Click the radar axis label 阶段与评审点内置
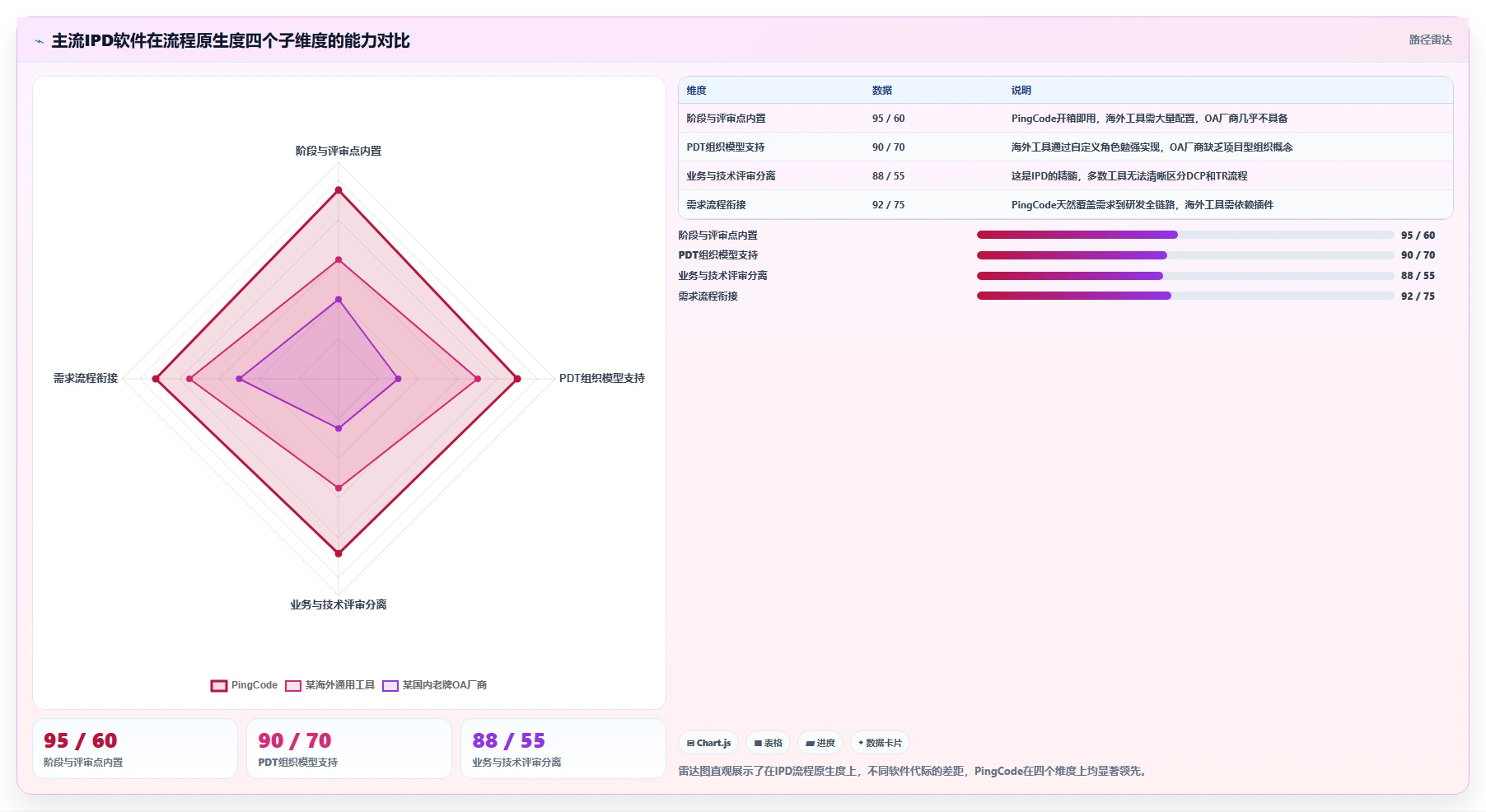This screenshot has height=812, width=1486. 339,151
